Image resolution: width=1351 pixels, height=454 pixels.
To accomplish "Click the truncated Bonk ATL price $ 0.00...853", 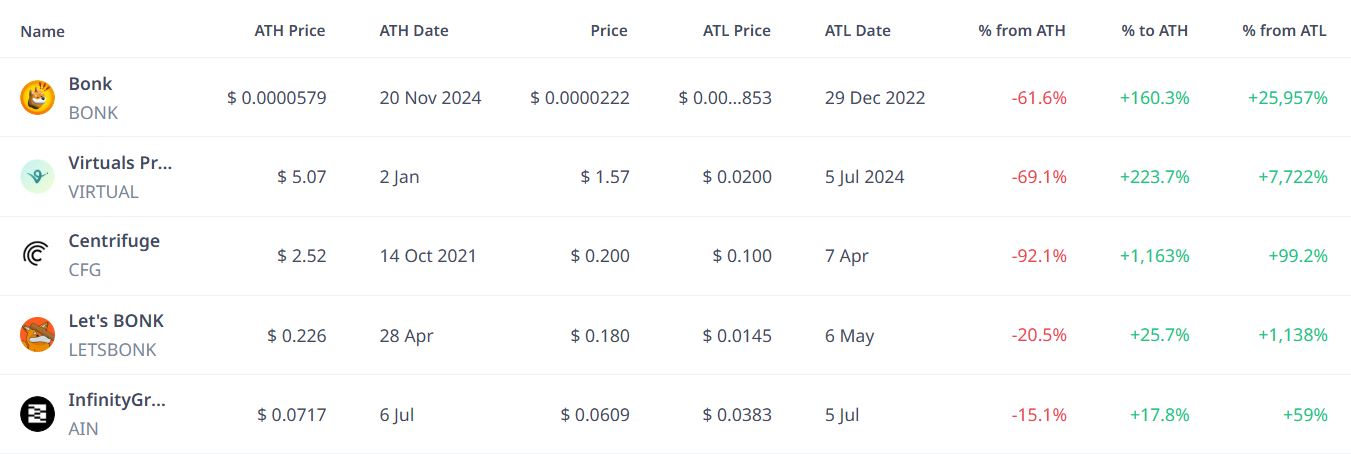I will (725, 98).
